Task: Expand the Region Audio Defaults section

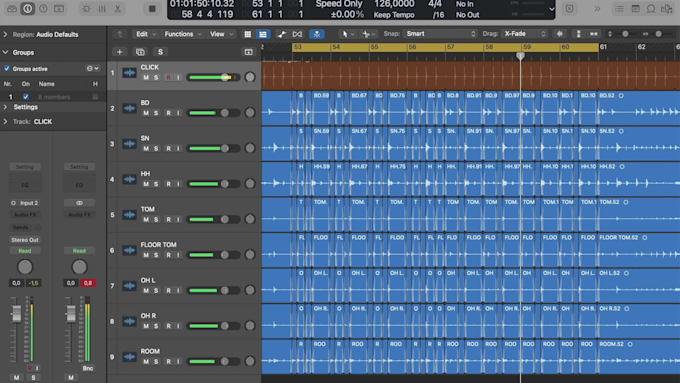Action: pyautogui.click(x=5, y=34)
